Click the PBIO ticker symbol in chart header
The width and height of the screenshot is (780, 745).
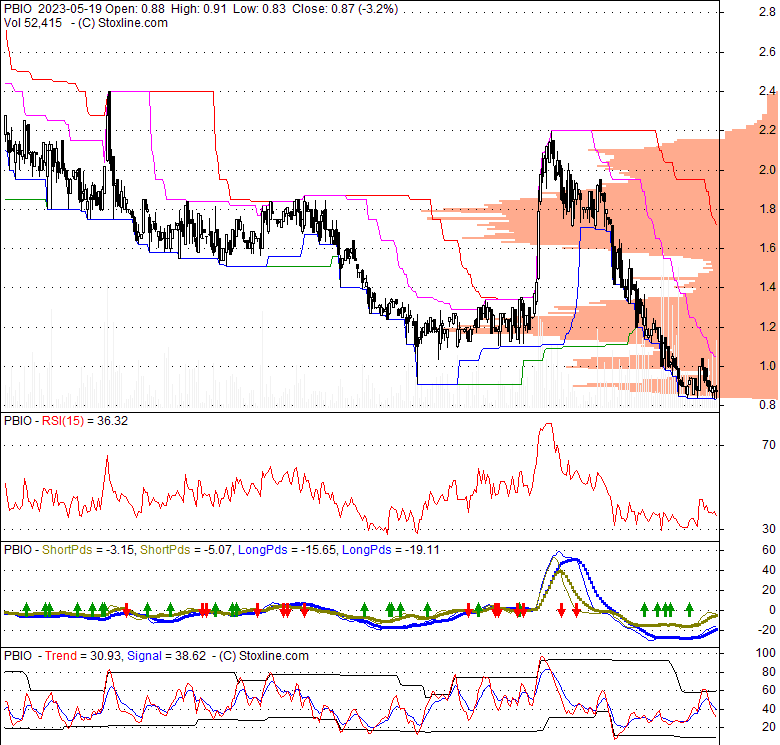point(19,9)
